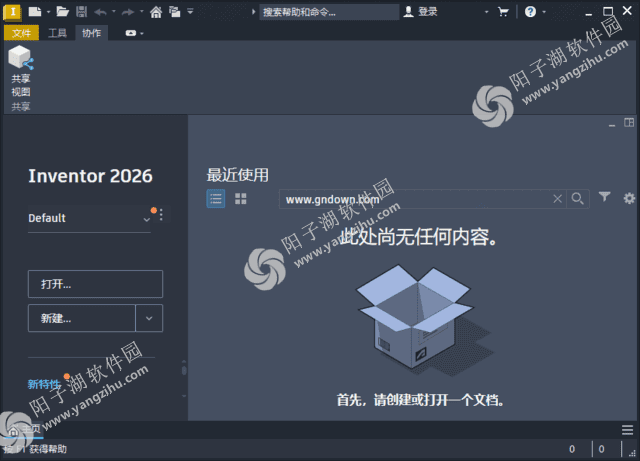
Task: Click the search help and commands field
Action: (329, 12)
